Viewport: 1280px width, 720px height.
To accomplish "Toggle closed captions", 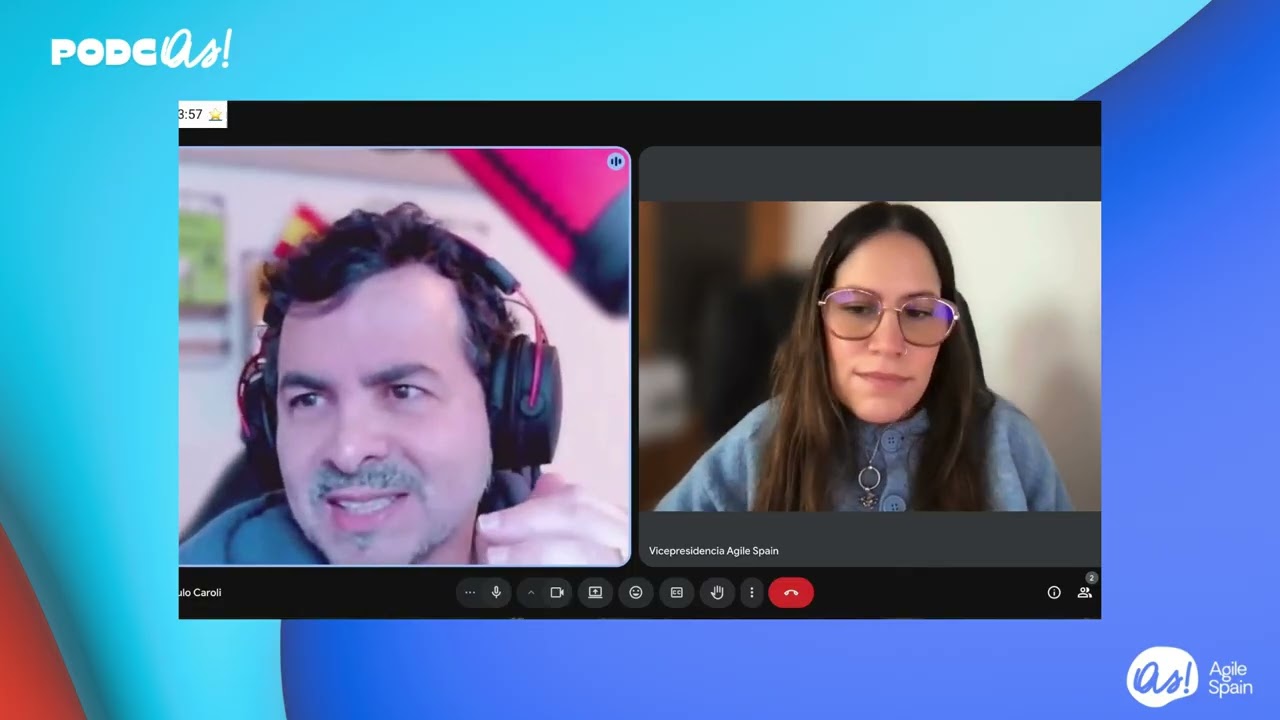I will pos(676,593).
